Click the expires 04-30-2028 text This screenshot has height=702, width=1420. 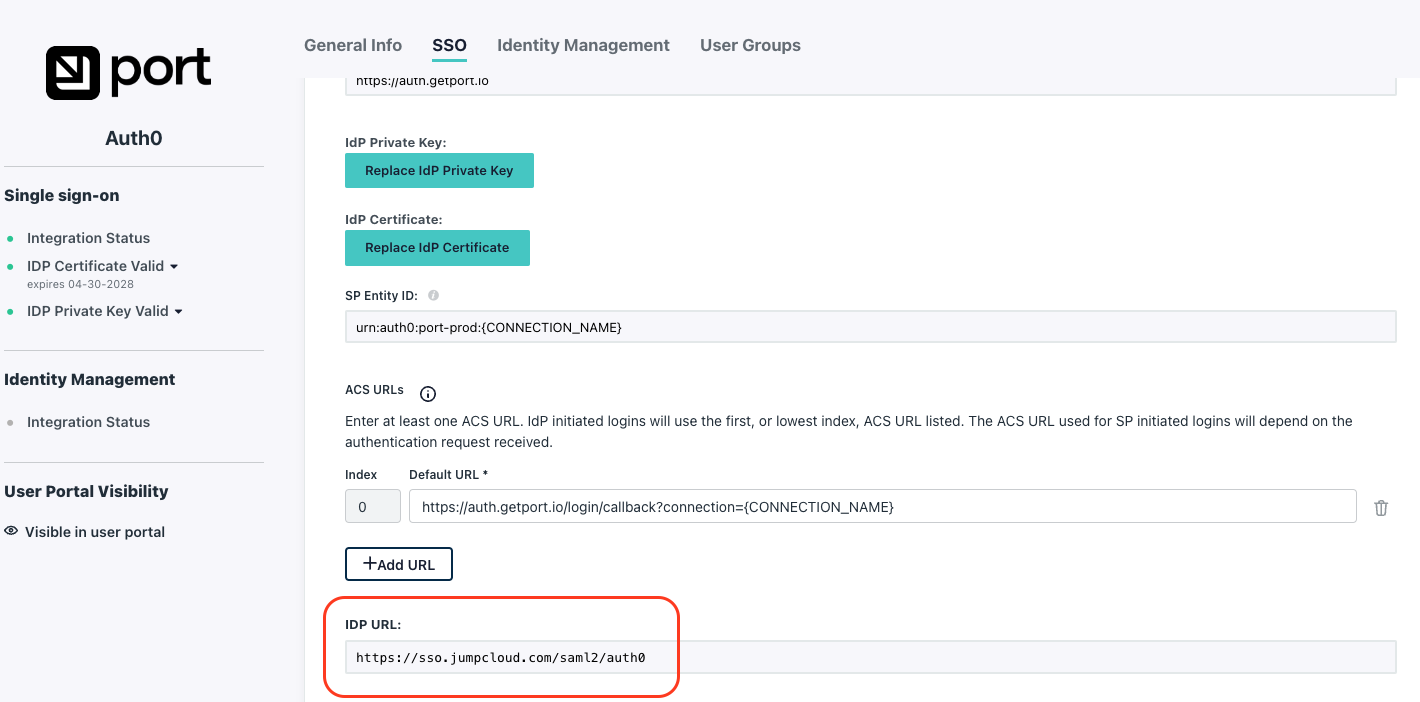[x=80, y=284]
